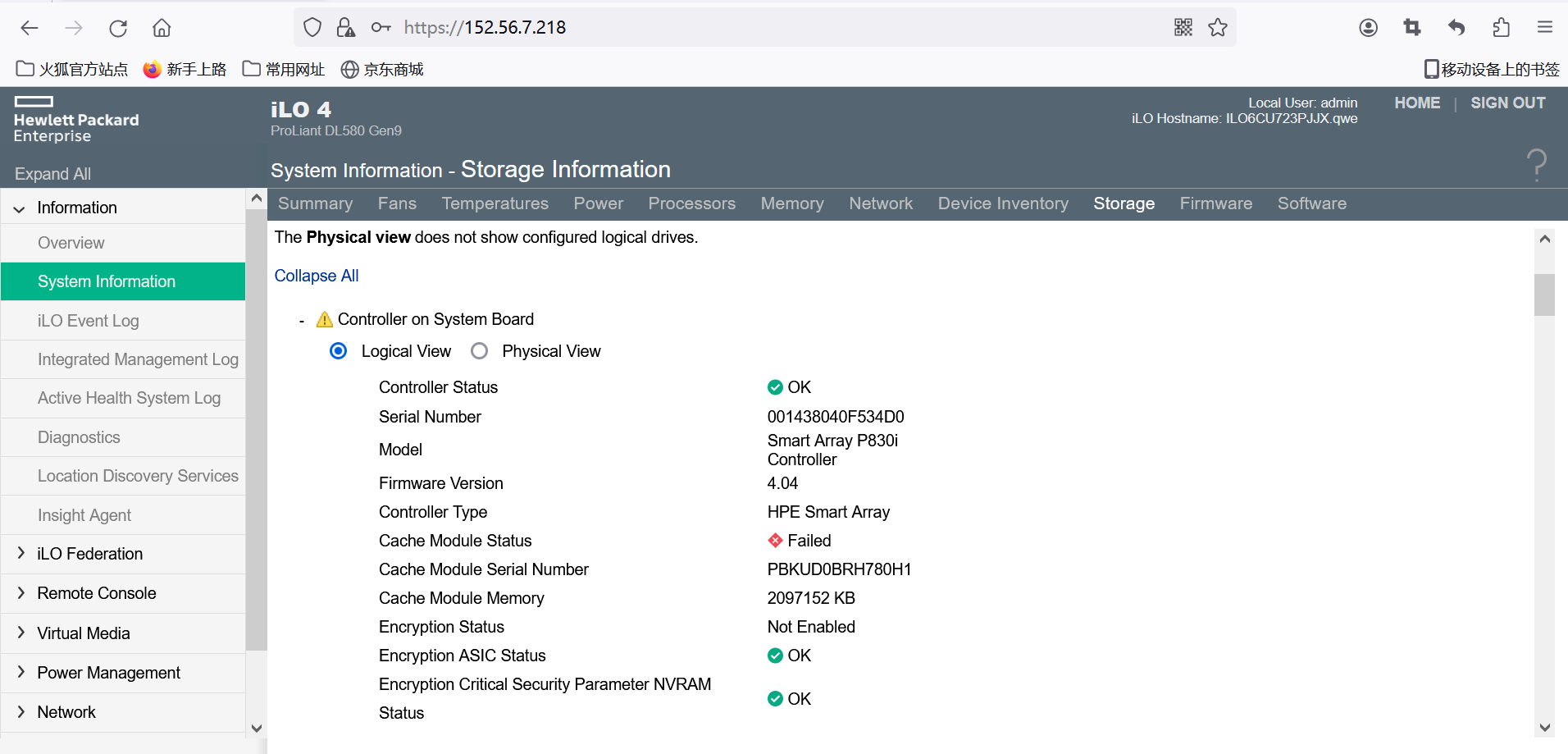The image size is (1568, 754).
Task: Switch to the Firmware tab
Action: click(x=1215, y=203)
